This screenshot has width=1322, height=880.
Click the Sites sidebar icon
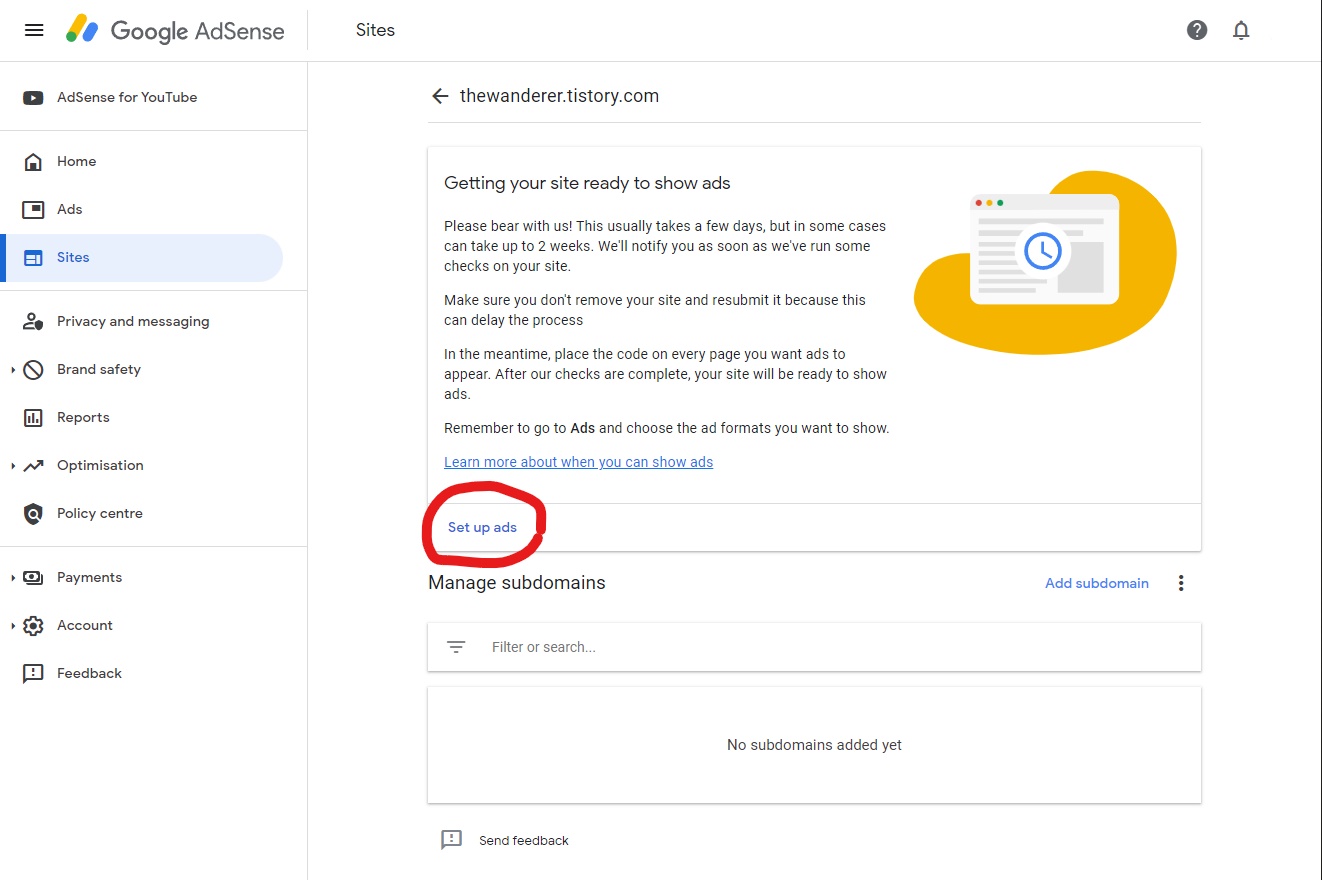coord(33,257)
